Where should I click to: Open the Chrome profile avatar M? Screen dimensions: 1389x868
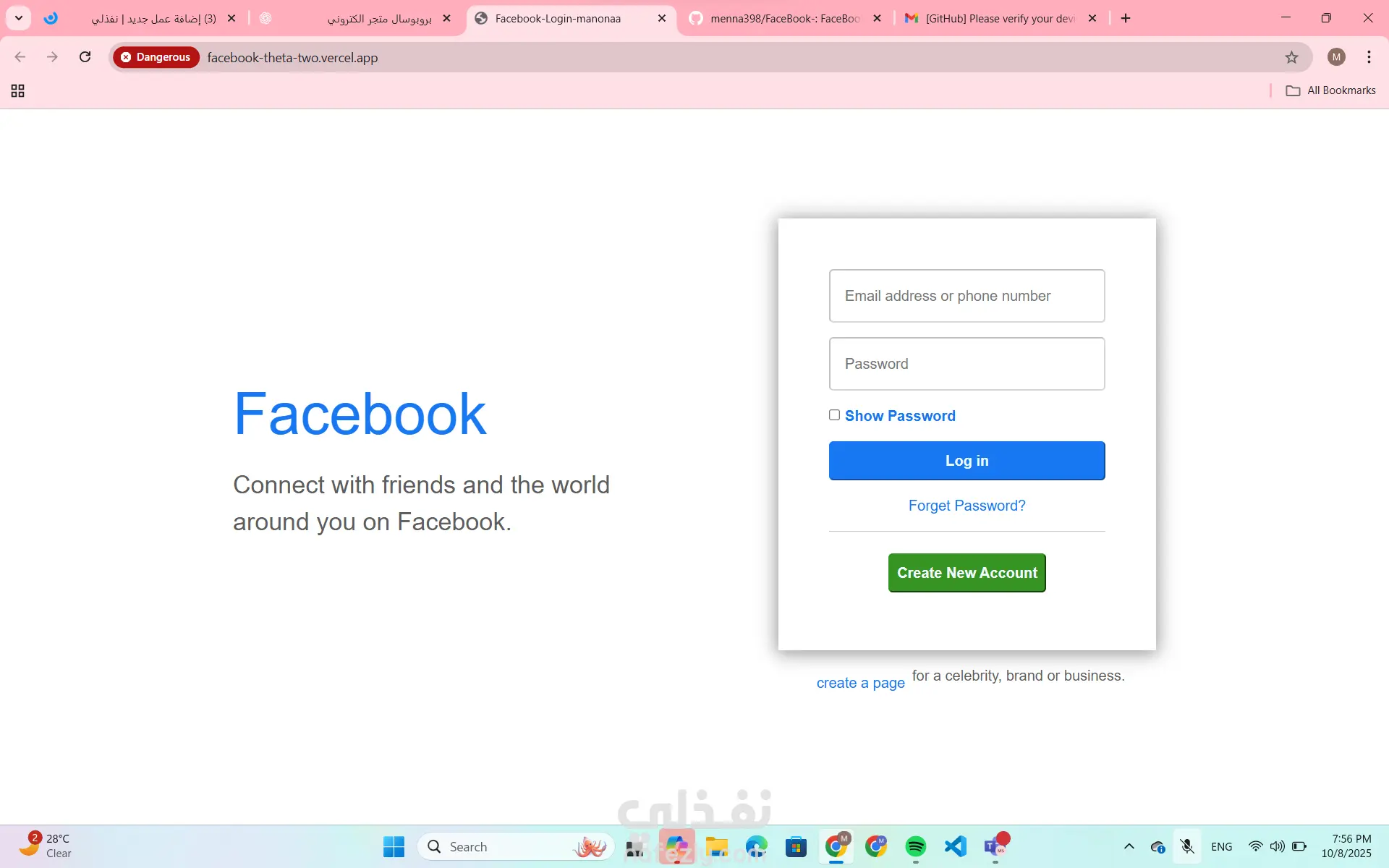point(1336,57)
